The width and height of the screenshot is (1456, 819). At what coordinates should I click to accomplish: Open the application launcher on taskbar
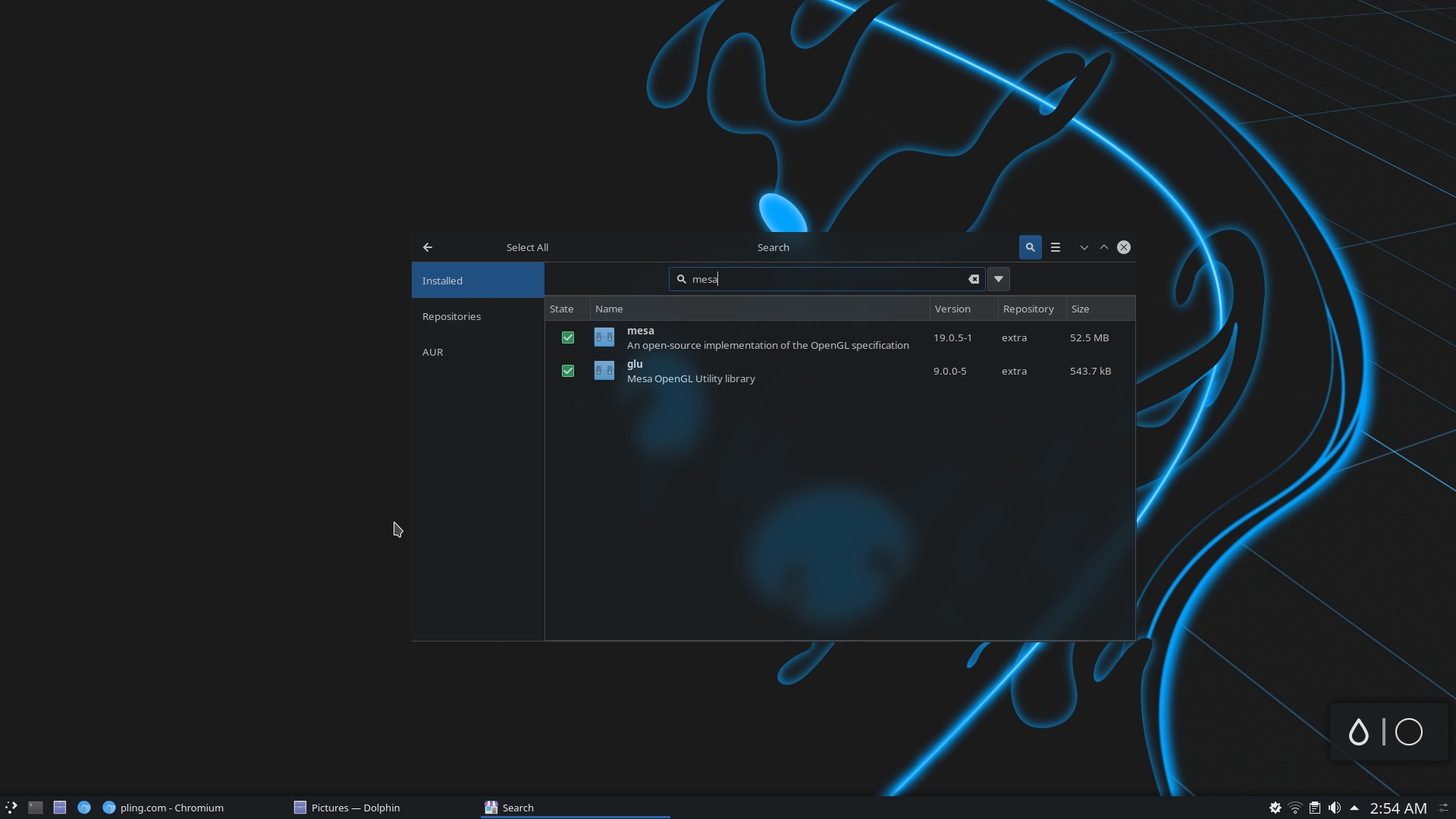pyautogui.click(x=11, y=808)
